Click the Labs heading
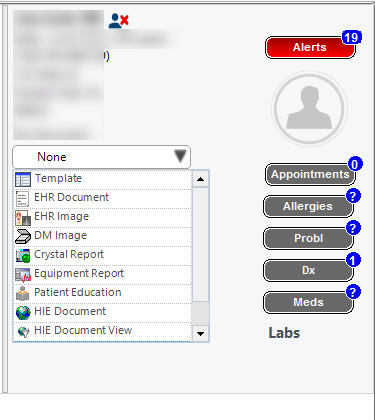The height and width of the screenshot is (420, 375). pyautogui.click(x=284, y=333)
